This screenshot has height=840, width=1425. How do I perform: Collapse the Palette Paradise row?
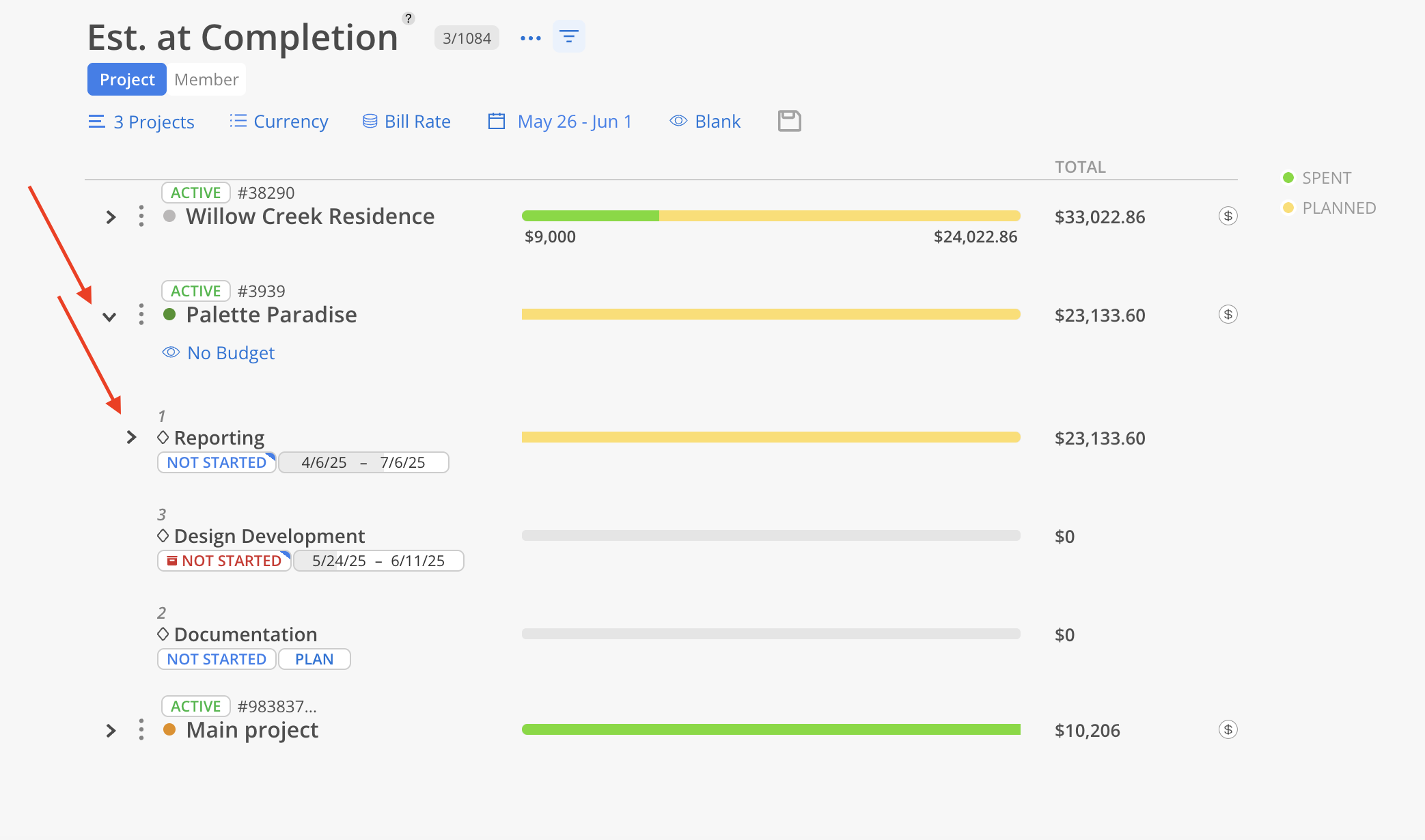click(109, 316)
